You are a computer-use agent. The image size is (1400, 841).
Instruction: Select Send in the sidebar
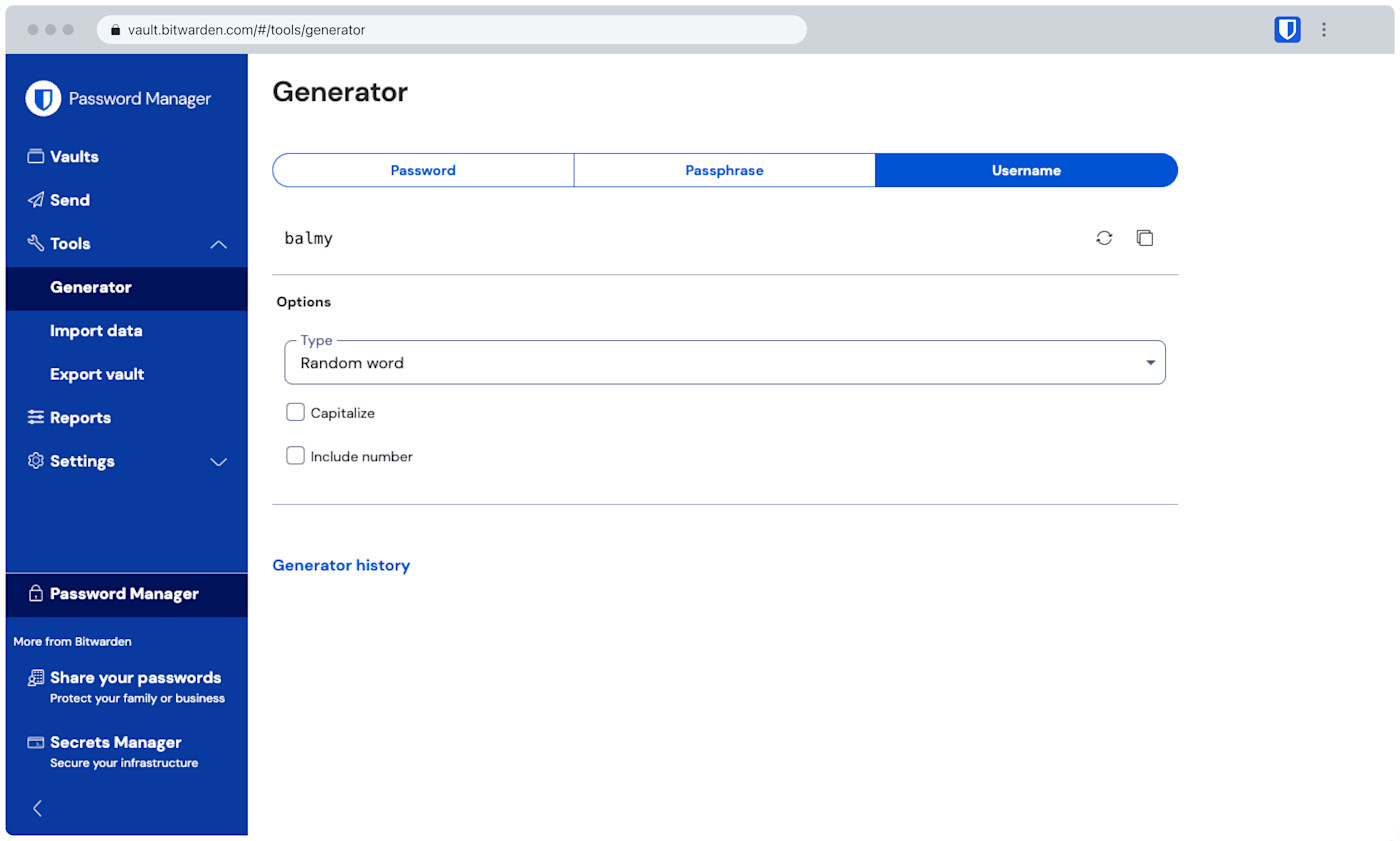(x=67, y=199)
